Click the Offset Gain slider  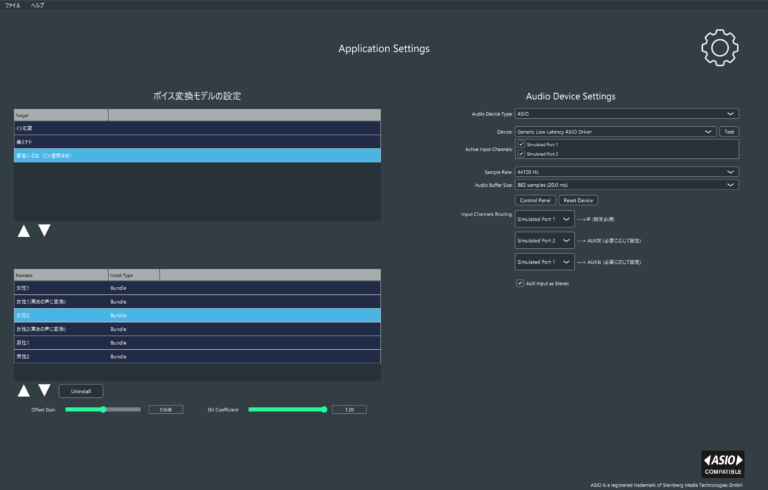click(103, 409)
